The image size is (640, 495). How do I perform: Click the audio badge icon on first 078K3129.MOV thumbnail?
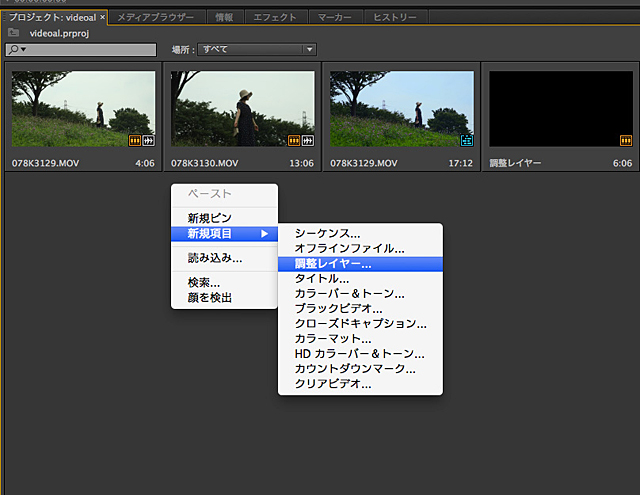pos(149,141)
